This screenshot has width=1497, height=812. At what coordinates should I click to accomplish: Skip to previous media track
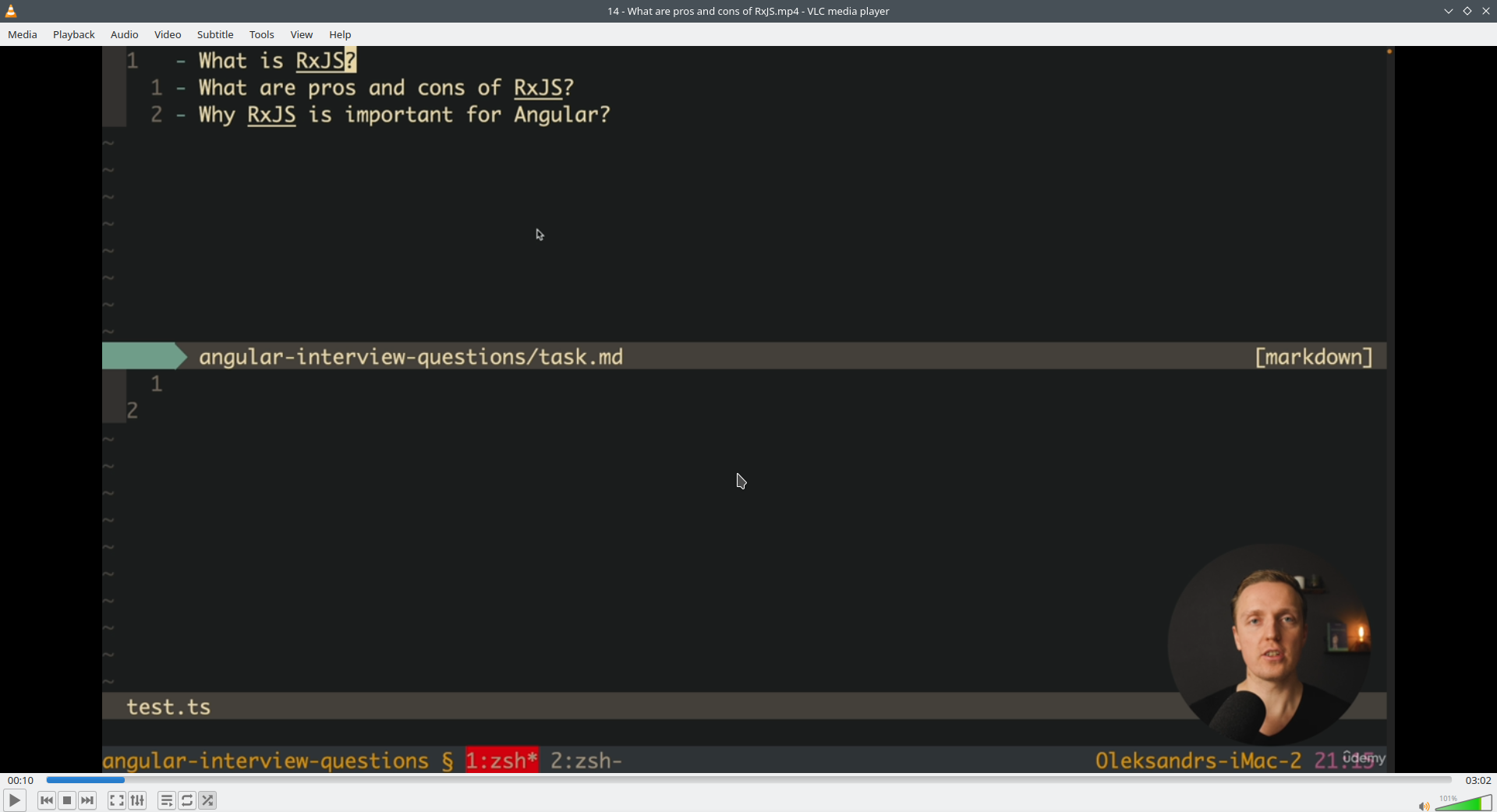pos(47,800)
